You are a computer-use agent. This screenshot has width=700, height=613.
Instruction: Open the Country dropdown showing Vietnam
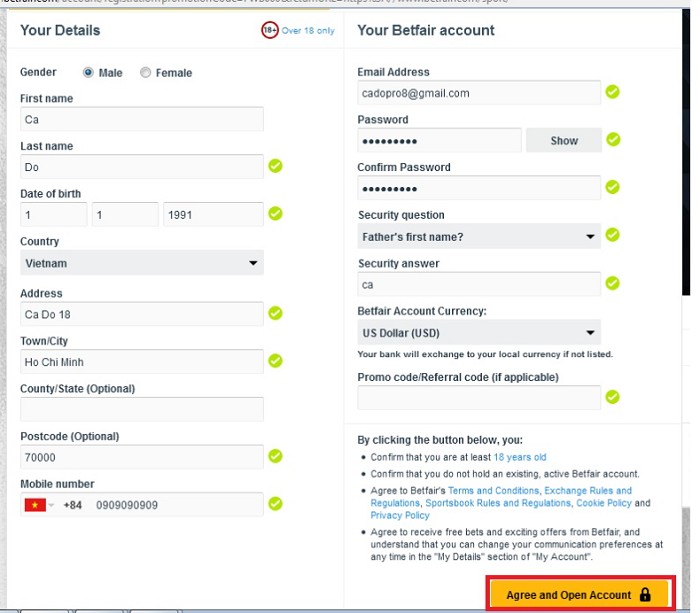[x=141, y=263]
